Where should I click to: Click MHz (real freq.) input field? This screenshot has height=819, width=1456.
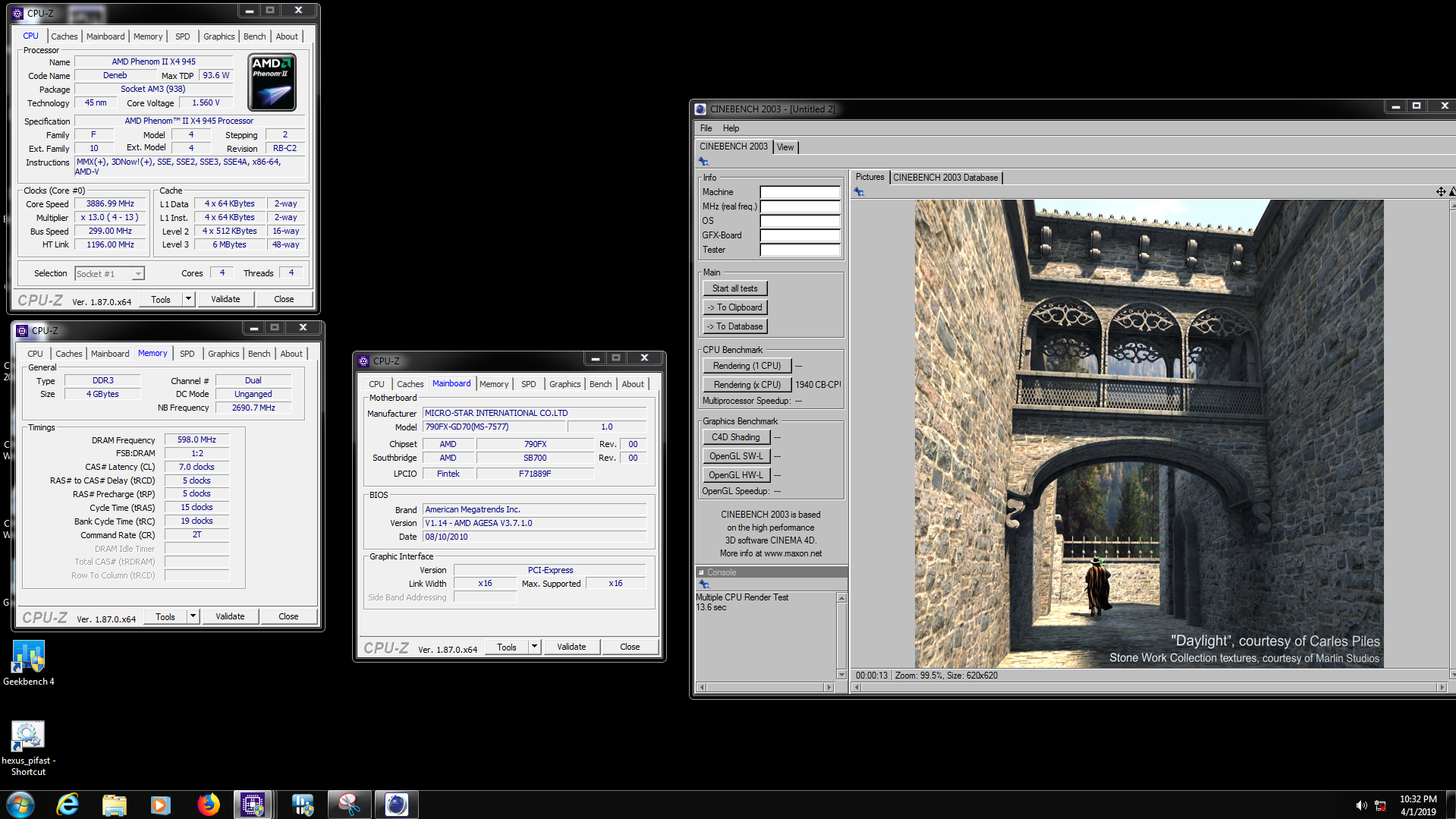tap(800, 207)
